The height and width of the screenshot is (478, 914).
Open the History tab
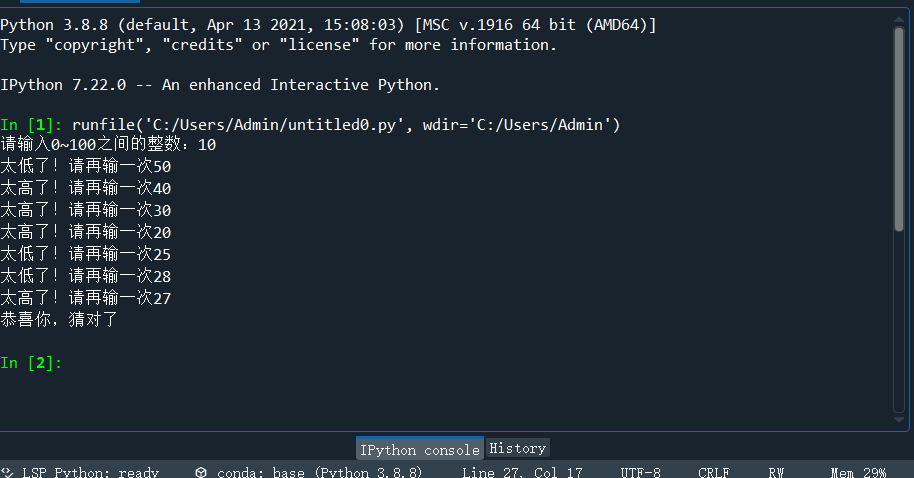tap(517, 448)
